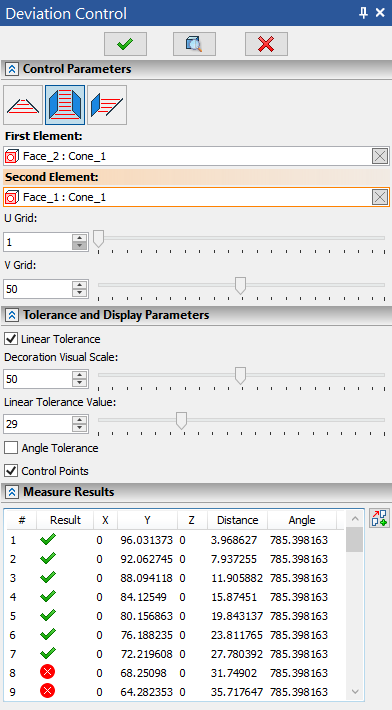
Task: Click the Decoration Visual Scale input field
Action: pos(38,379)
